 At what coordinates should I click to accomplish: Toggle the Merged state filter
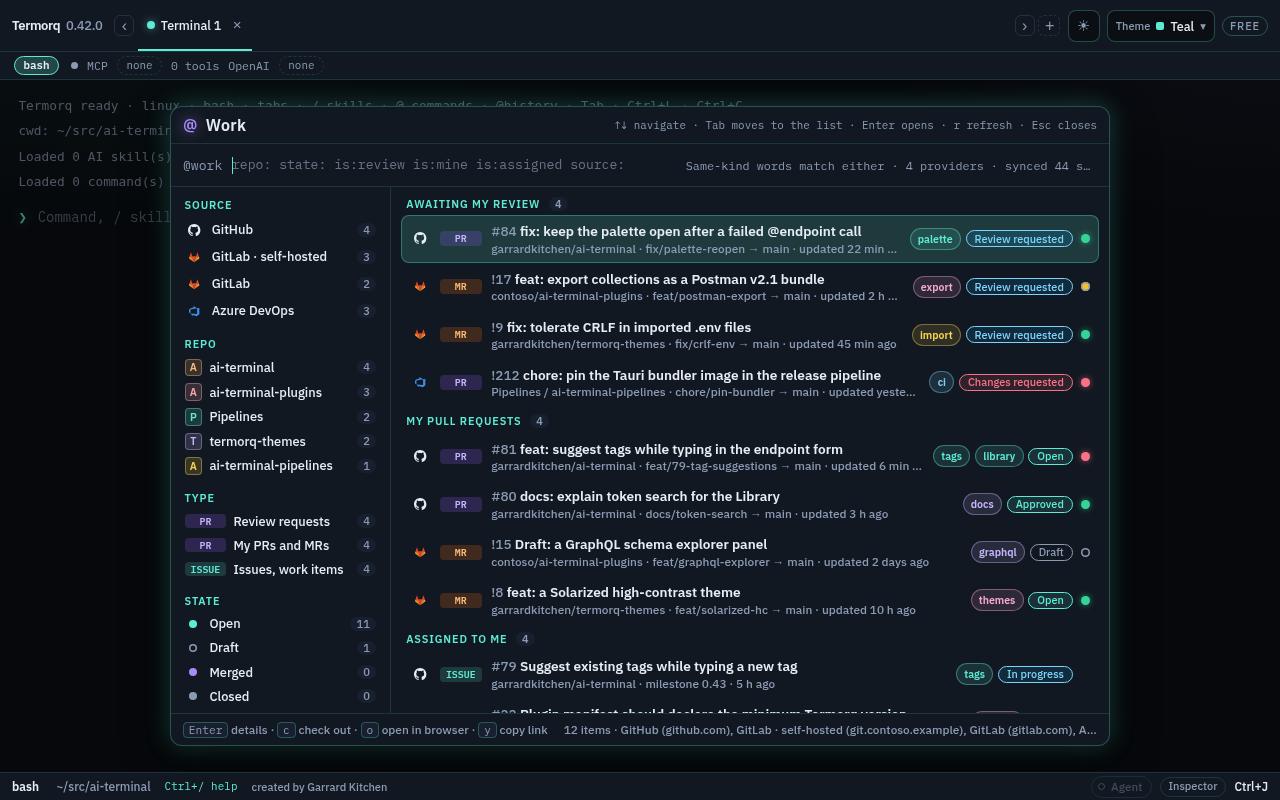coord(280,673)
